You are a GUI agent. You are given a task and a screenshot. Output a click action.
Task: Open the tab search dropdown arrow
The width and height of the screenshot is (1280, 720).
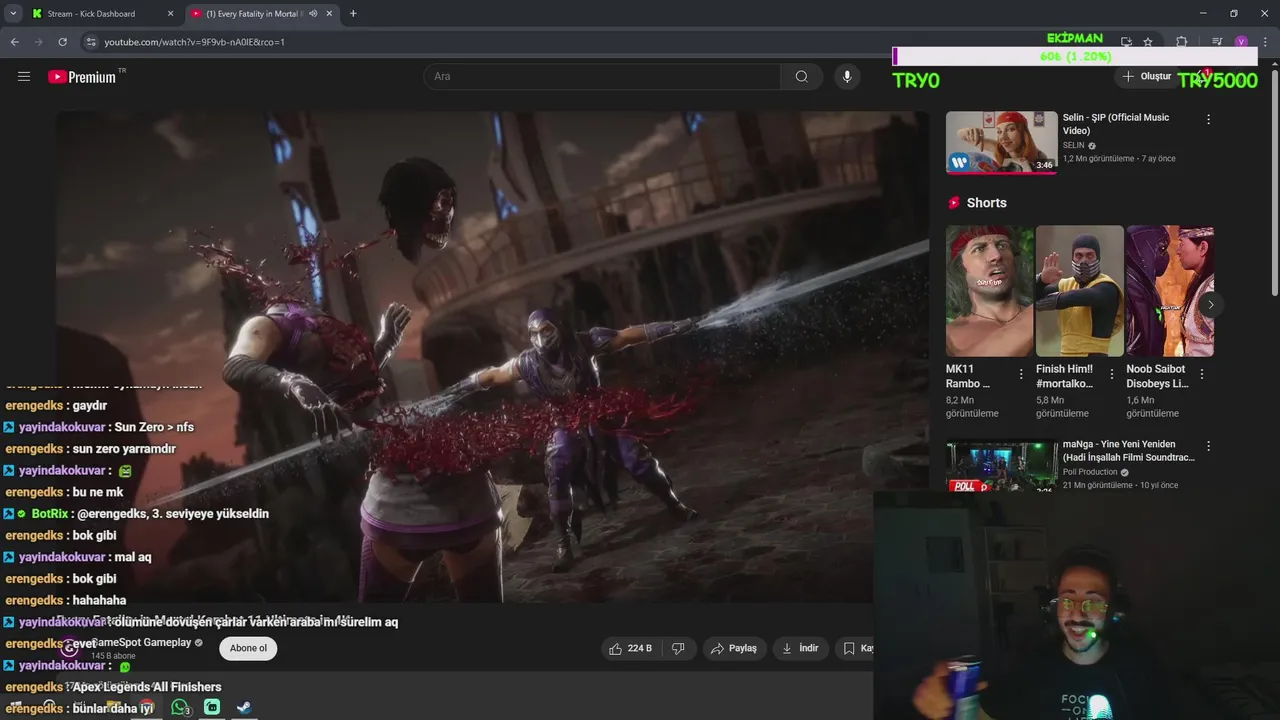(13, 13)
